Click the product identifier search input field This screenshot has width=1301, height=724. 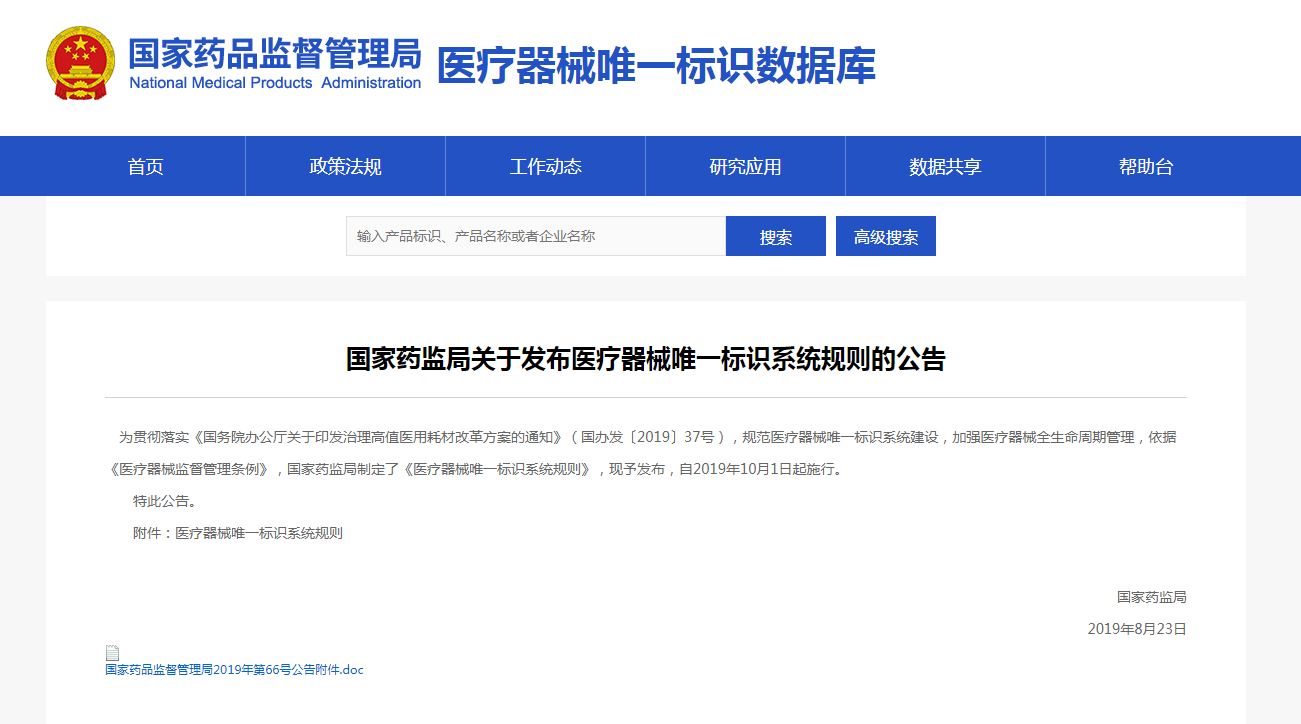pos(536,236)
